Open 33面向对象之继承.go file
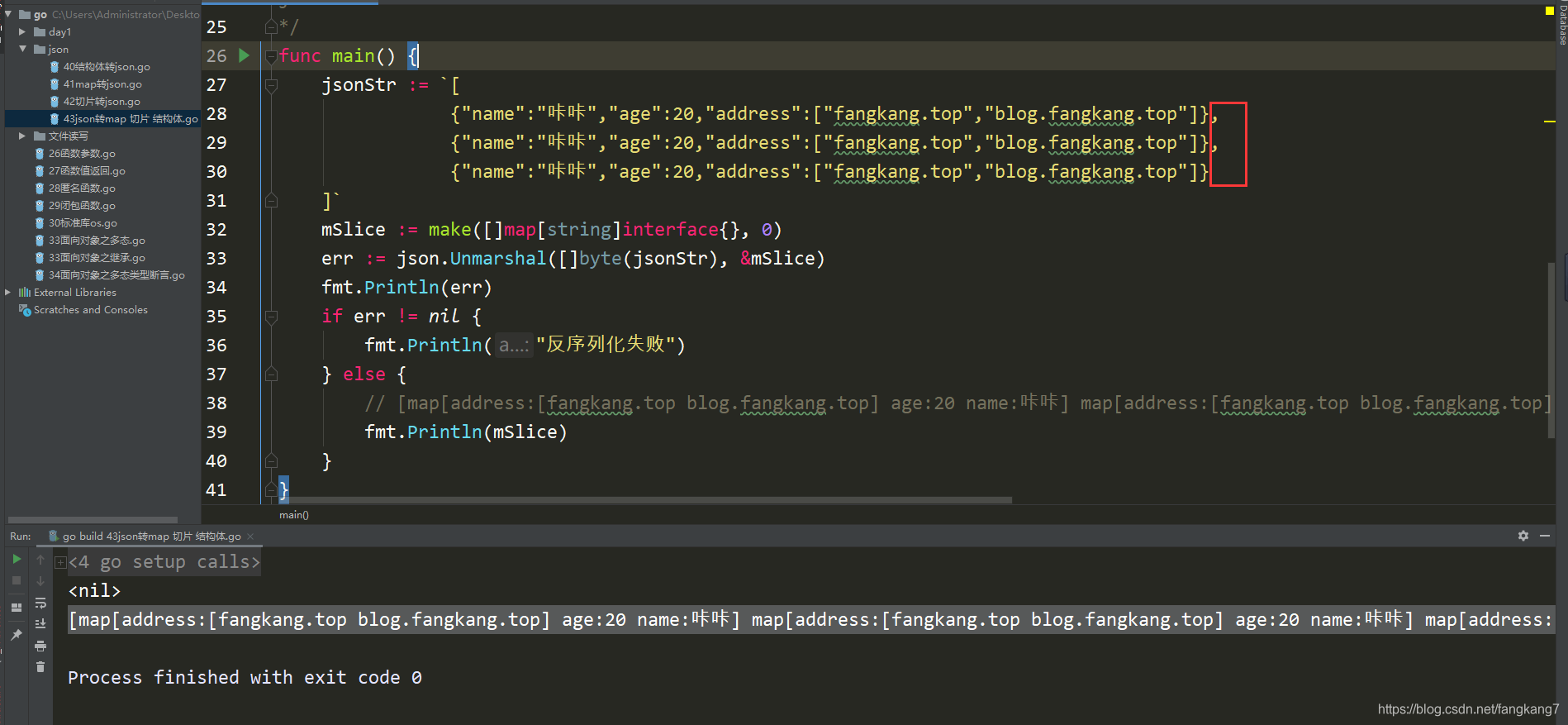Viewport: 1568px width, 725px height. [x=97, y=257]
